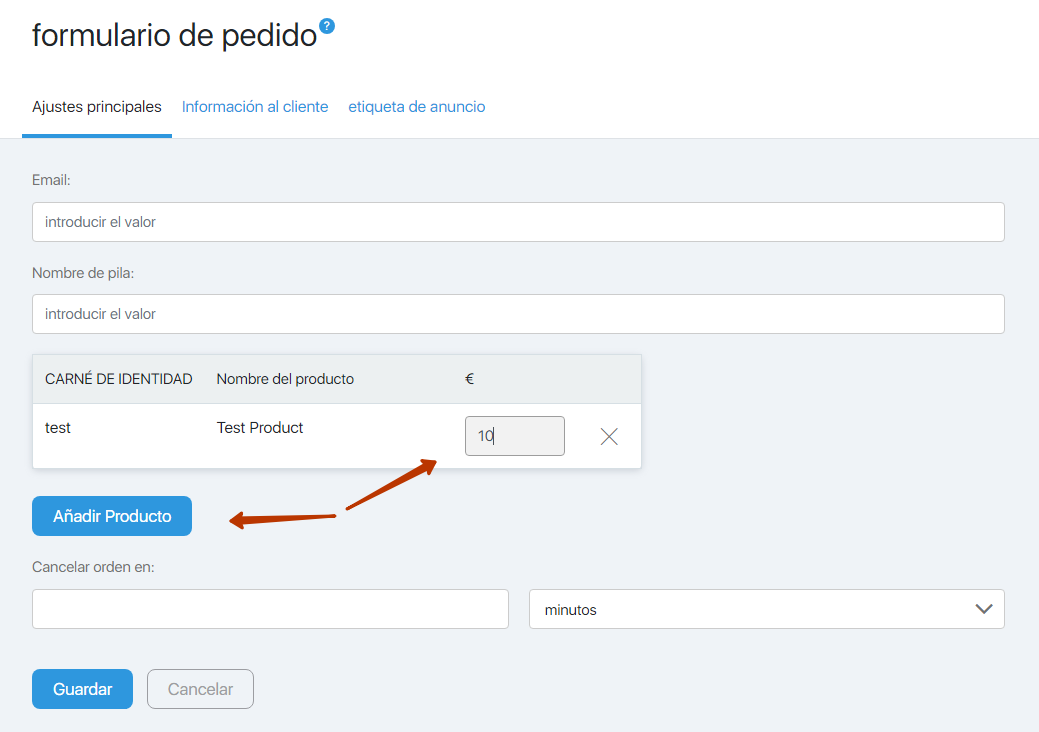Focus the Cancelar orden en input box
Viewport: 1039px width, 732px height.
270,609
